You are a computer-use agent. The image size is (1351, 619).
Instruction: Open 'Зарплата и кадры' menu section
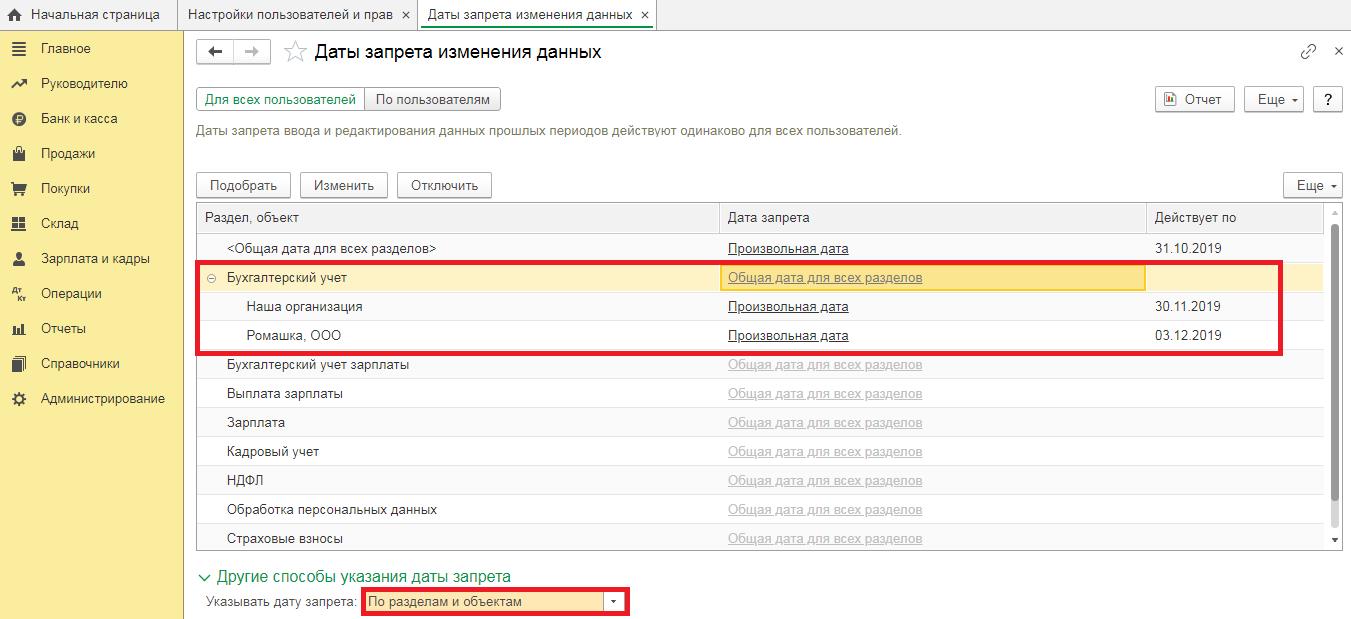point(95,259)
